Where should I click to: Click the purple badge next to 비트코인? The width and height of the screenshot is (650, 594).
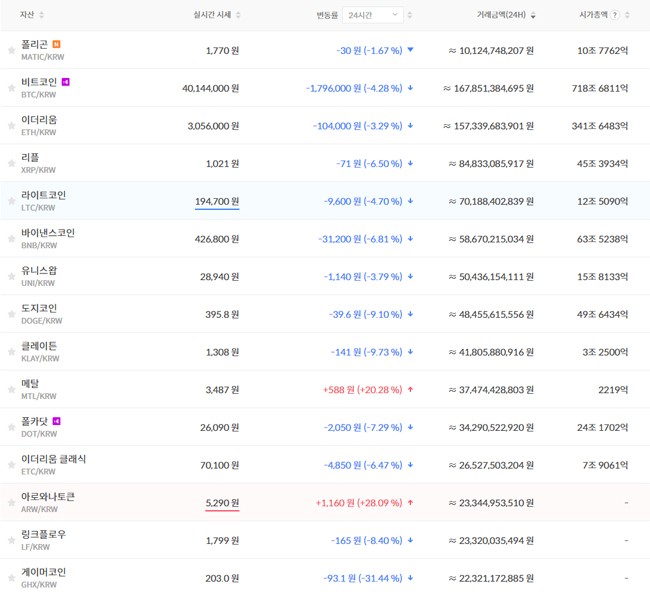[65, 82]
